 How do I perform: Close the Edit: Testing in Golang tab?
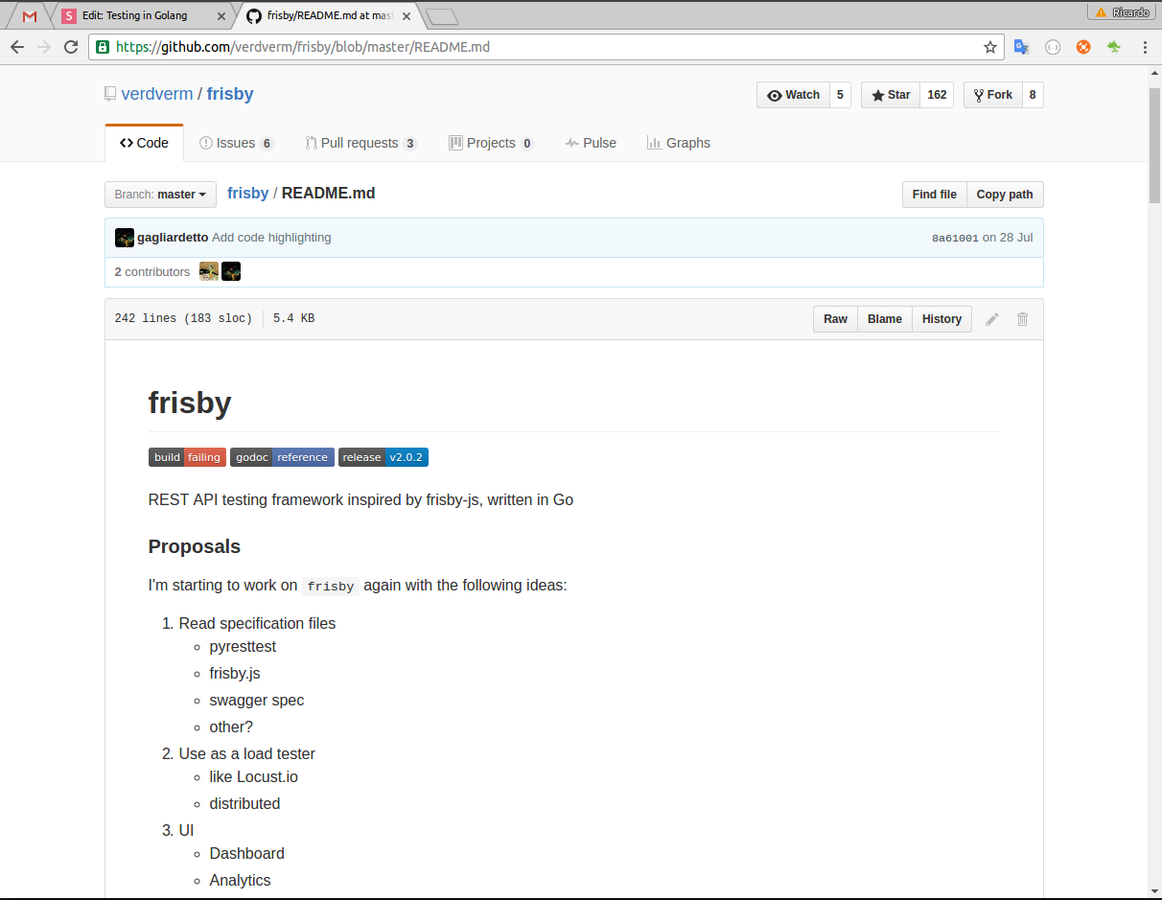[221, 16]
